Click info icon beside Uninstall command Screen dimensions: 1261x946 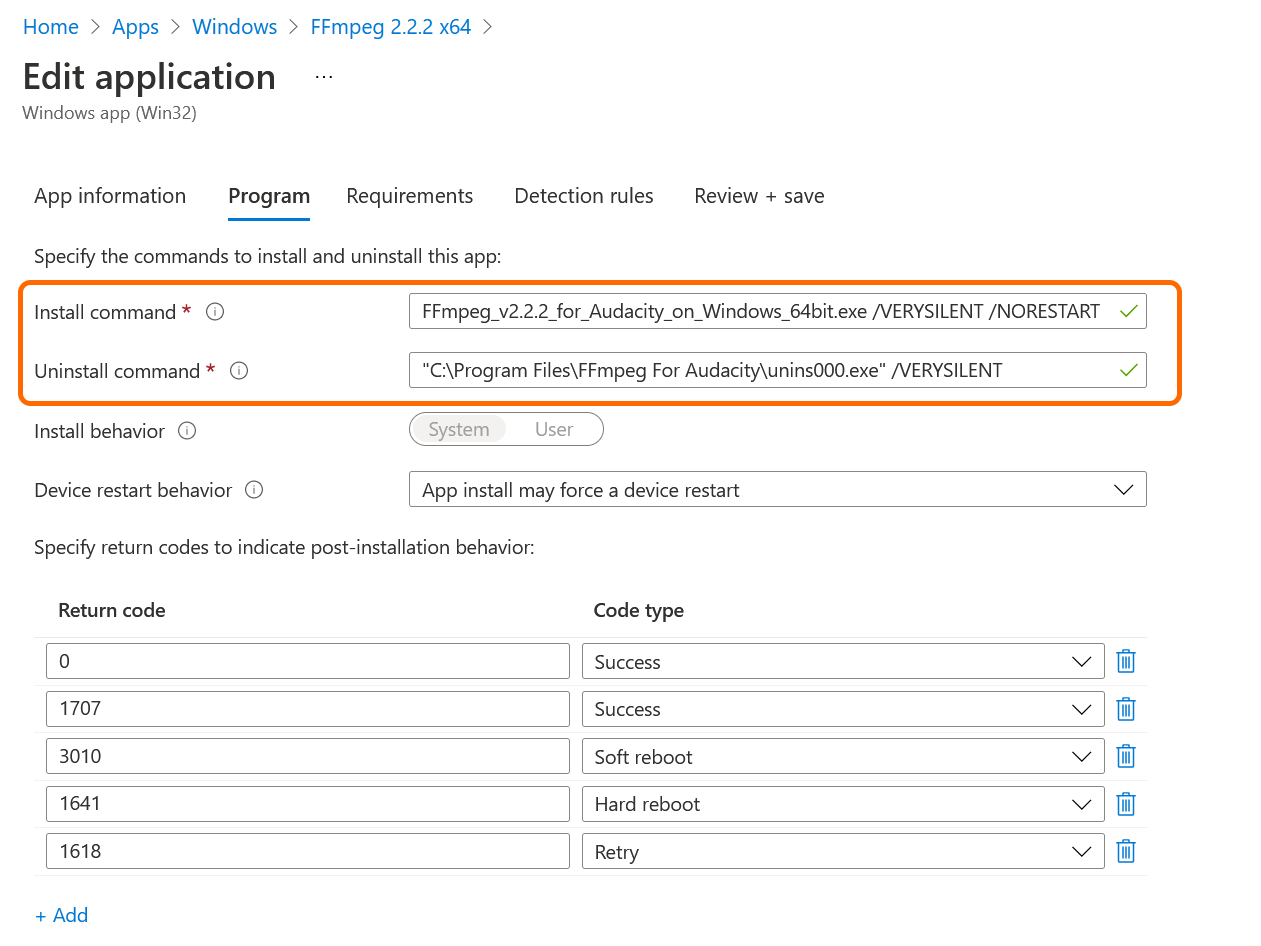[239, 371]
